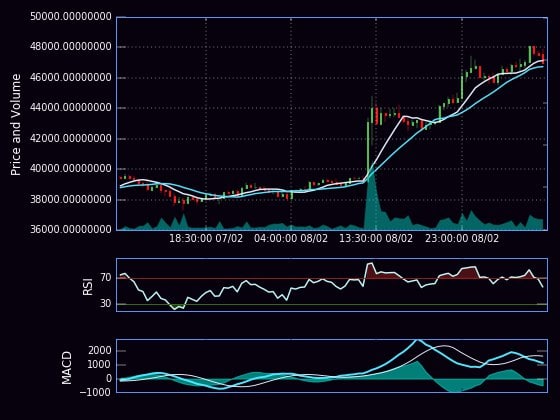The width and height of the screenshot is (560, 420).
Task: Click the tall green breakout candle near 13:30
Action: point(368,148)
